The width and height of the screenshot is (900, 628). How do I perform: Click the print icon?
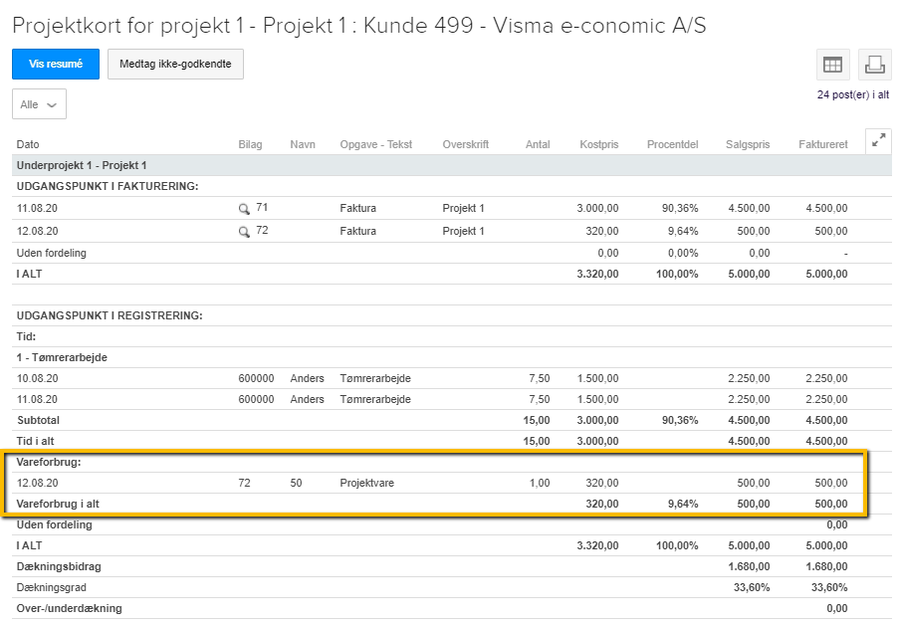[875, 64]
